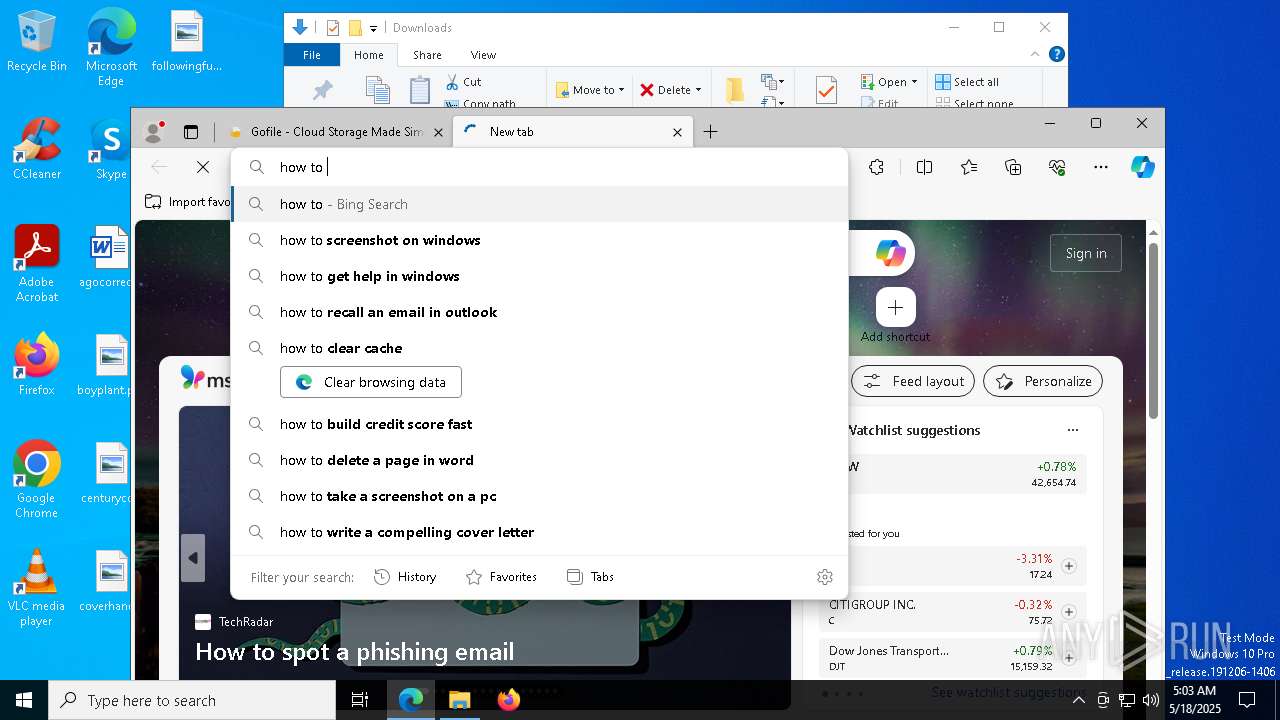Click the Edge profile avatar icon
Viewport: 1280px width, 720px height.
click(x=154, y=132)
